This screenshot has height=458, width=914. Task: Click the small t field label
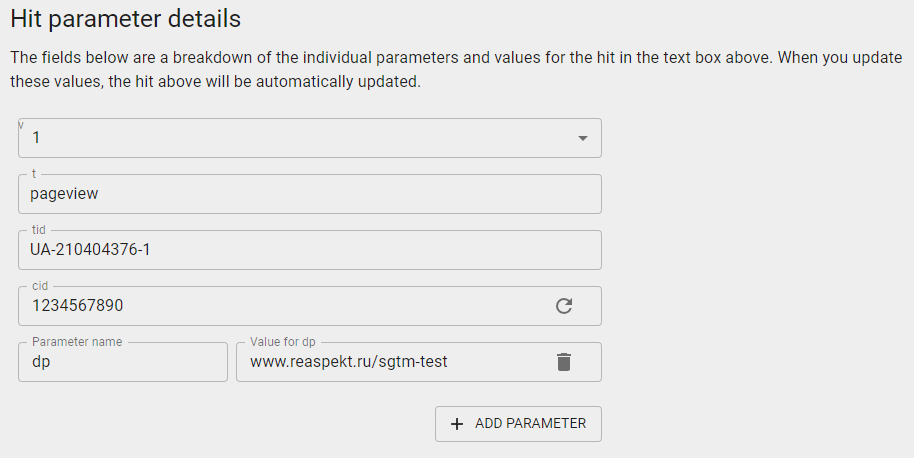click(35, 174)
